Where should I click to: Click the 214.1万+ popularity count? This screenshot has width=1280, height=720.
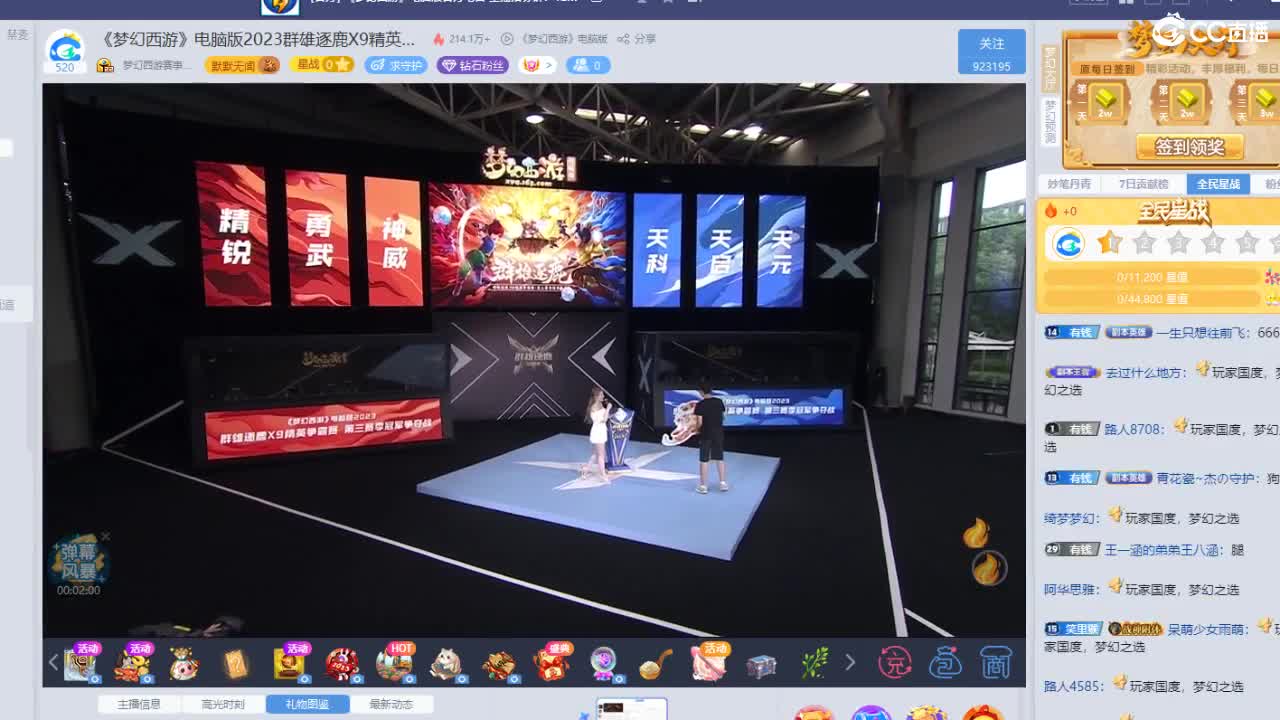coord(461,39)
